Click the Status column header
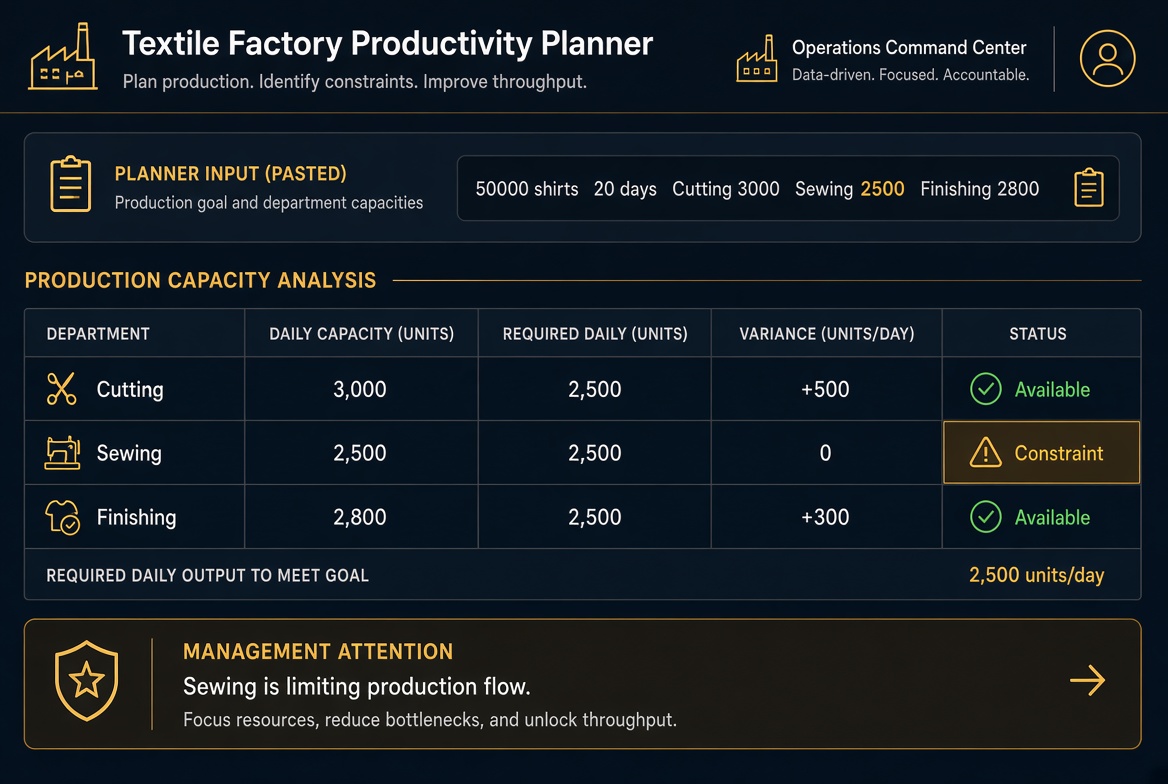Viewport: 1168px width, 784px height. click(x=1038, y=334)
